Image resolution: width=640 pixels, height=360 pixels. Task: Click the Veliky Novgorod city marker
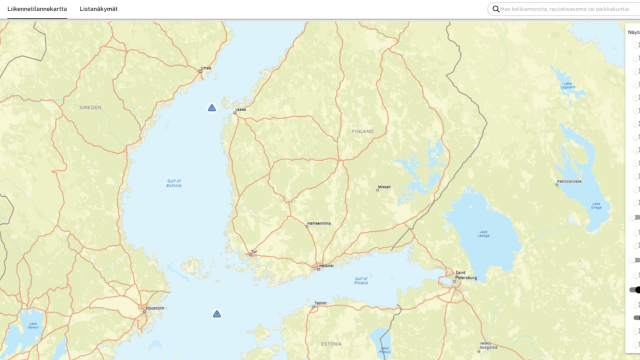(x=478, y=351)
